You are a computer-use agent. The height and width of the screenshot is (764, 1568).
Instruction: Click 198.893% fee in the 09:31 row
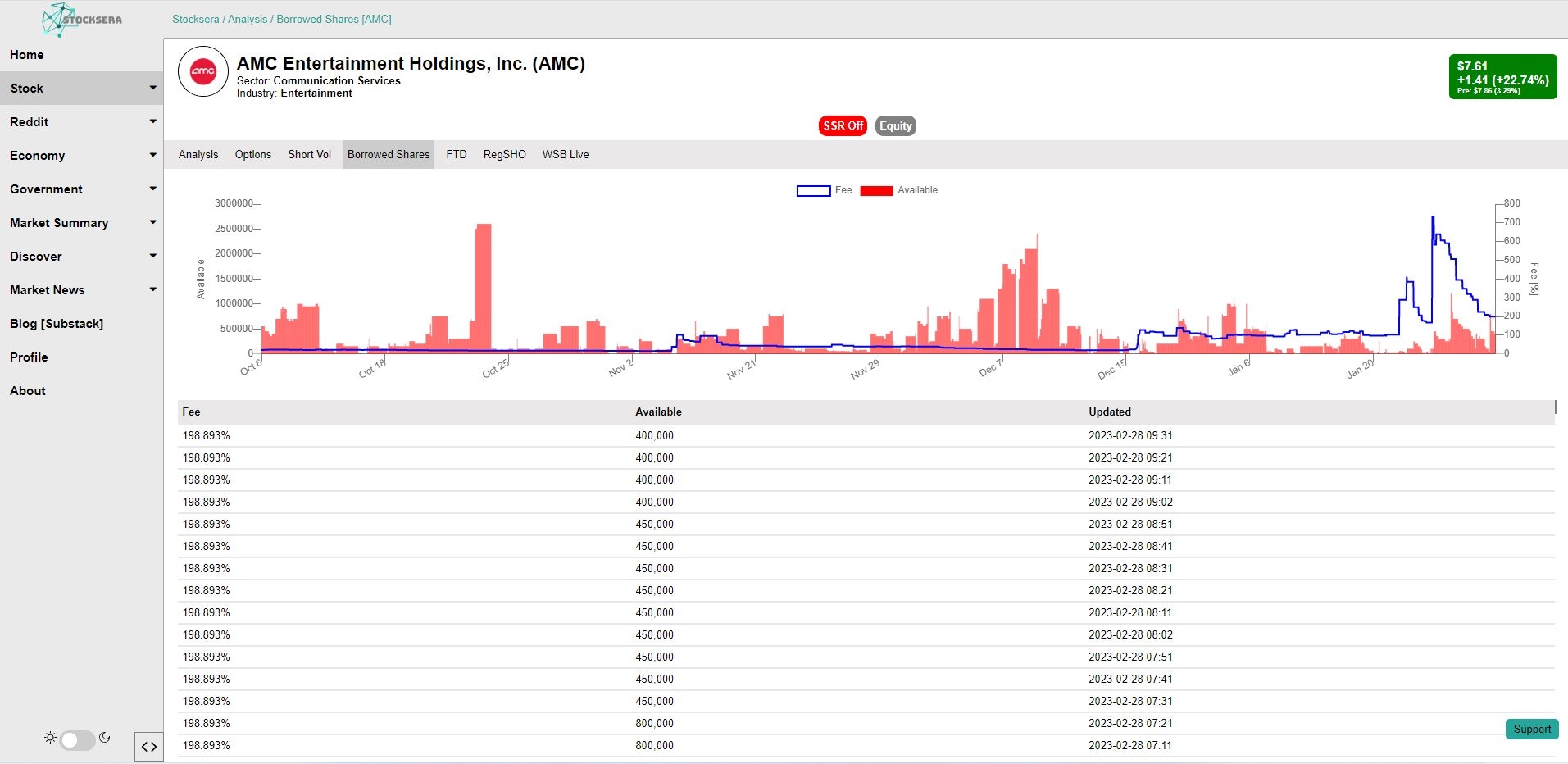pyautogui.click(x=206, y=435)
